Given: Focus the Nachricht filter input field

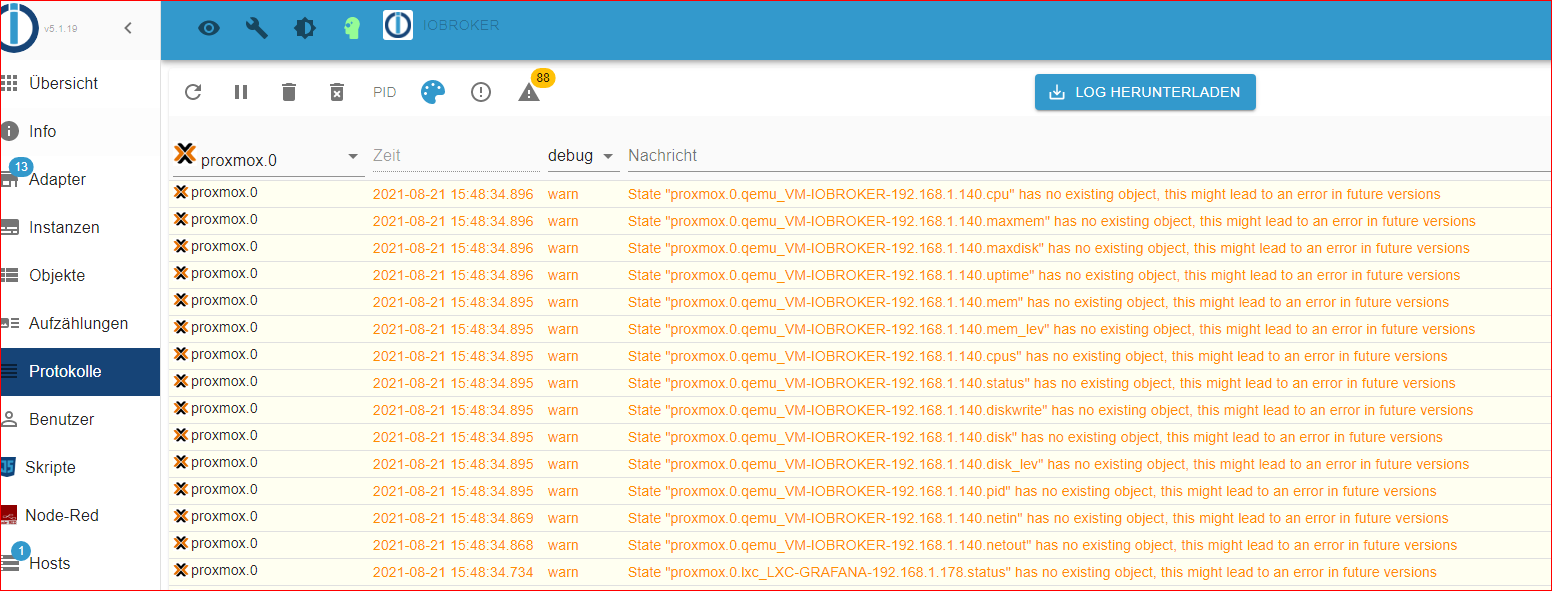Looking at the screenshot, I should tap(1089, 156).
